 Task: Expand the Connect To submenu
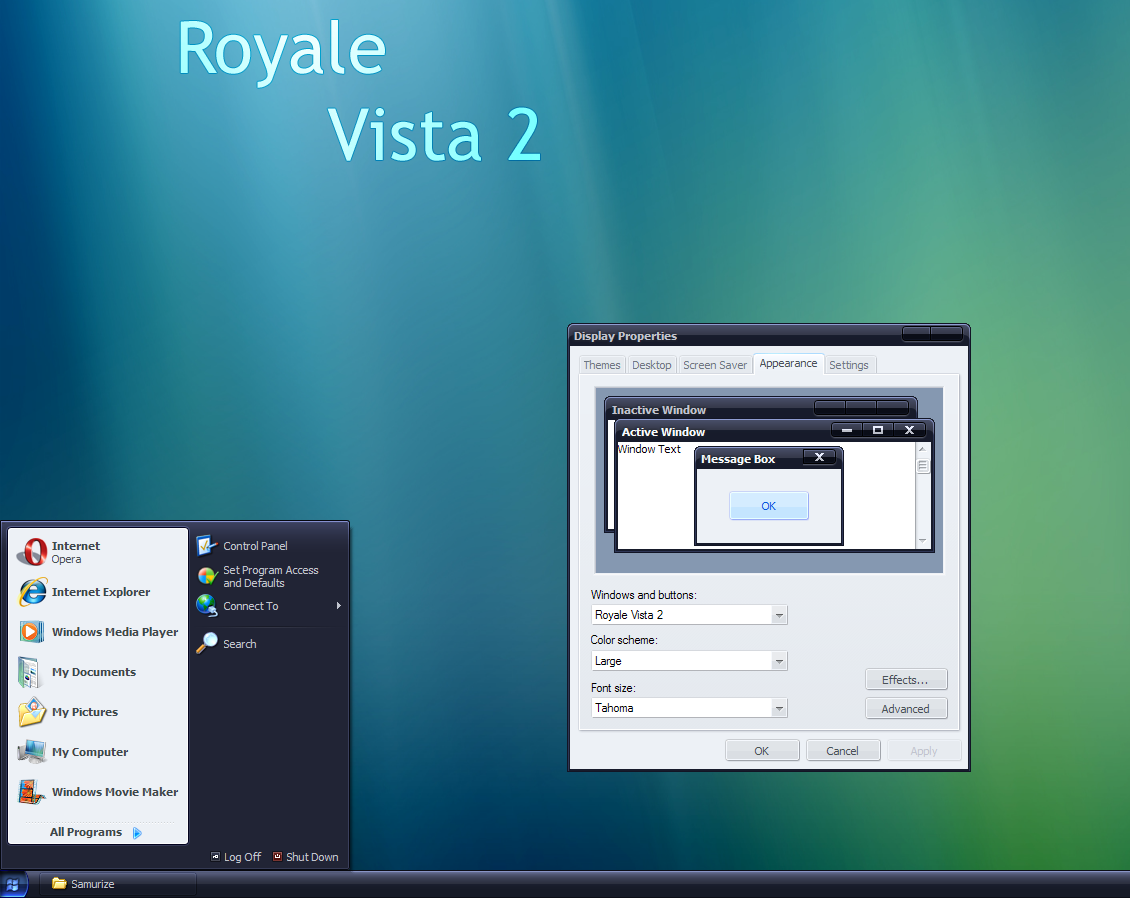(250, 606)
